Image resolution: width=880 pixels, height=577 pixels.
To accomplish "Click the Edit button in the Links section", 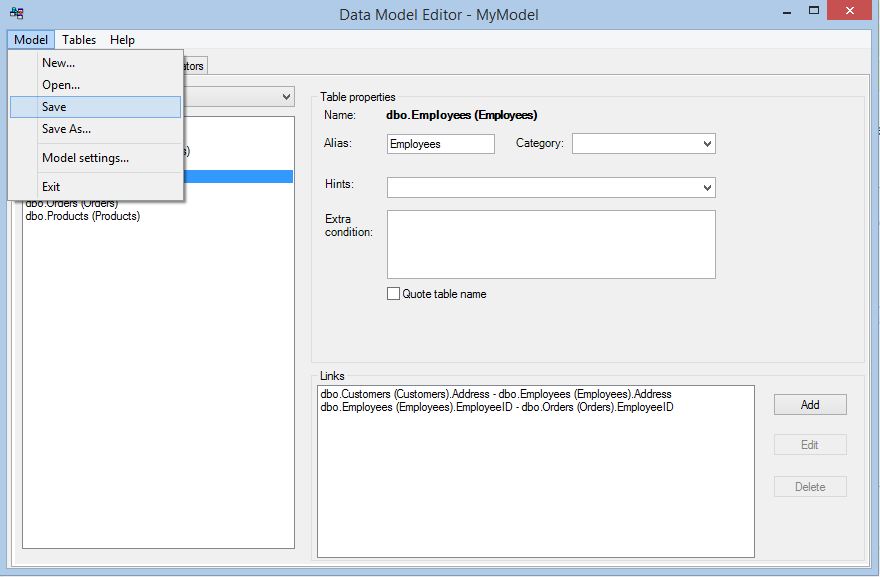I will coord(809,444).
